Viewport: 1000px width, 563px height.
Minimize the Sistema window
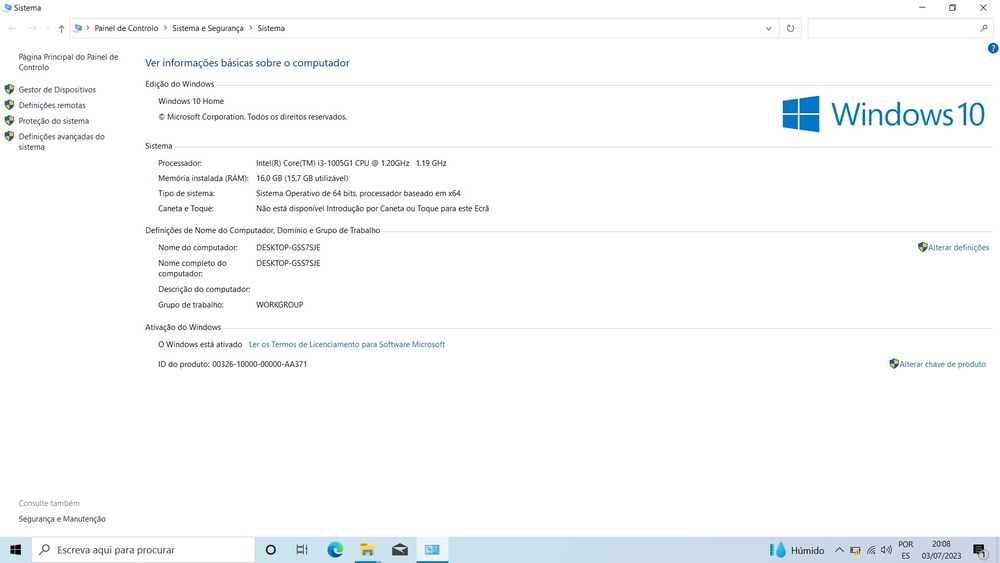(922, 8)
